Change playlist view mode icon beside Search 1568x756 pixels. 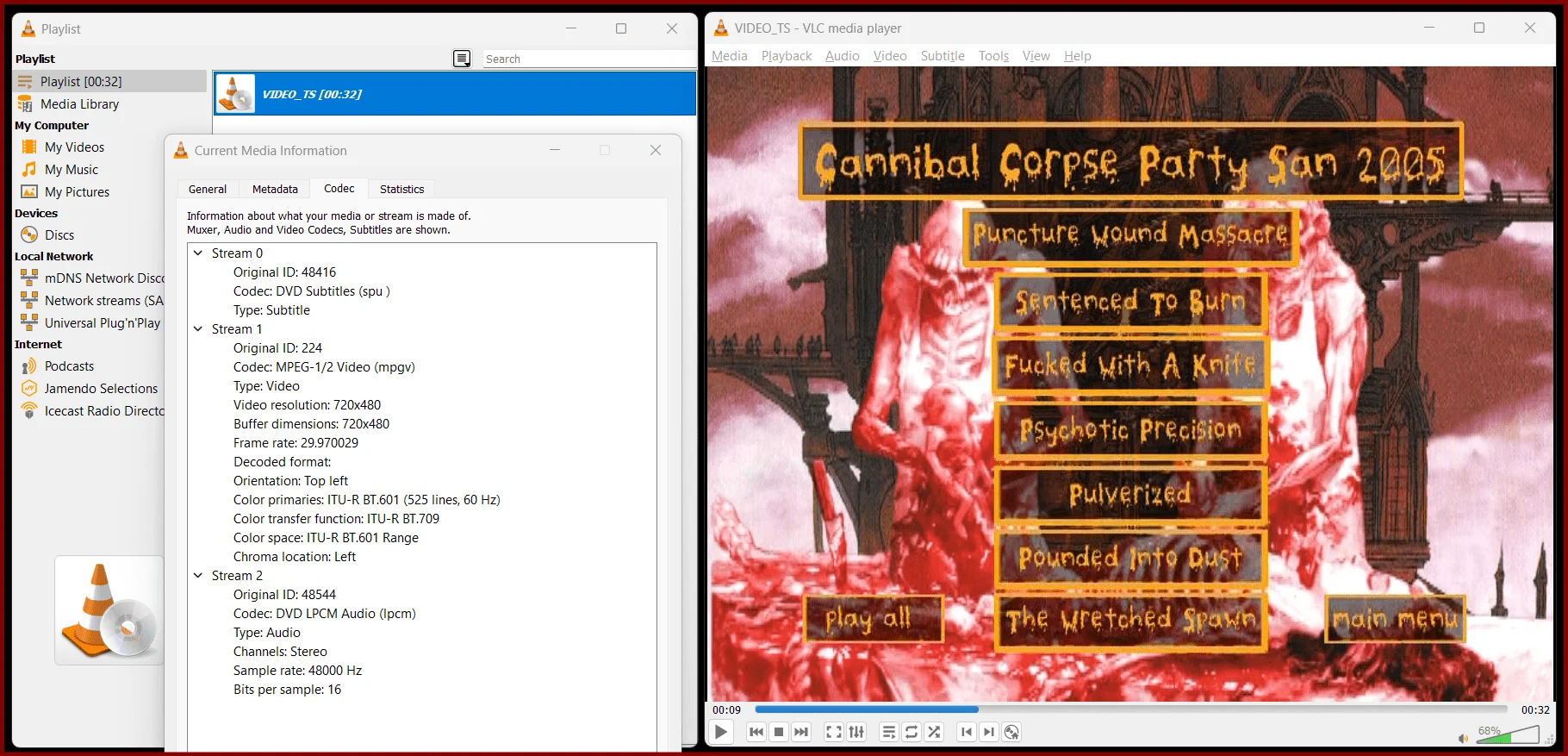(463, 59)
